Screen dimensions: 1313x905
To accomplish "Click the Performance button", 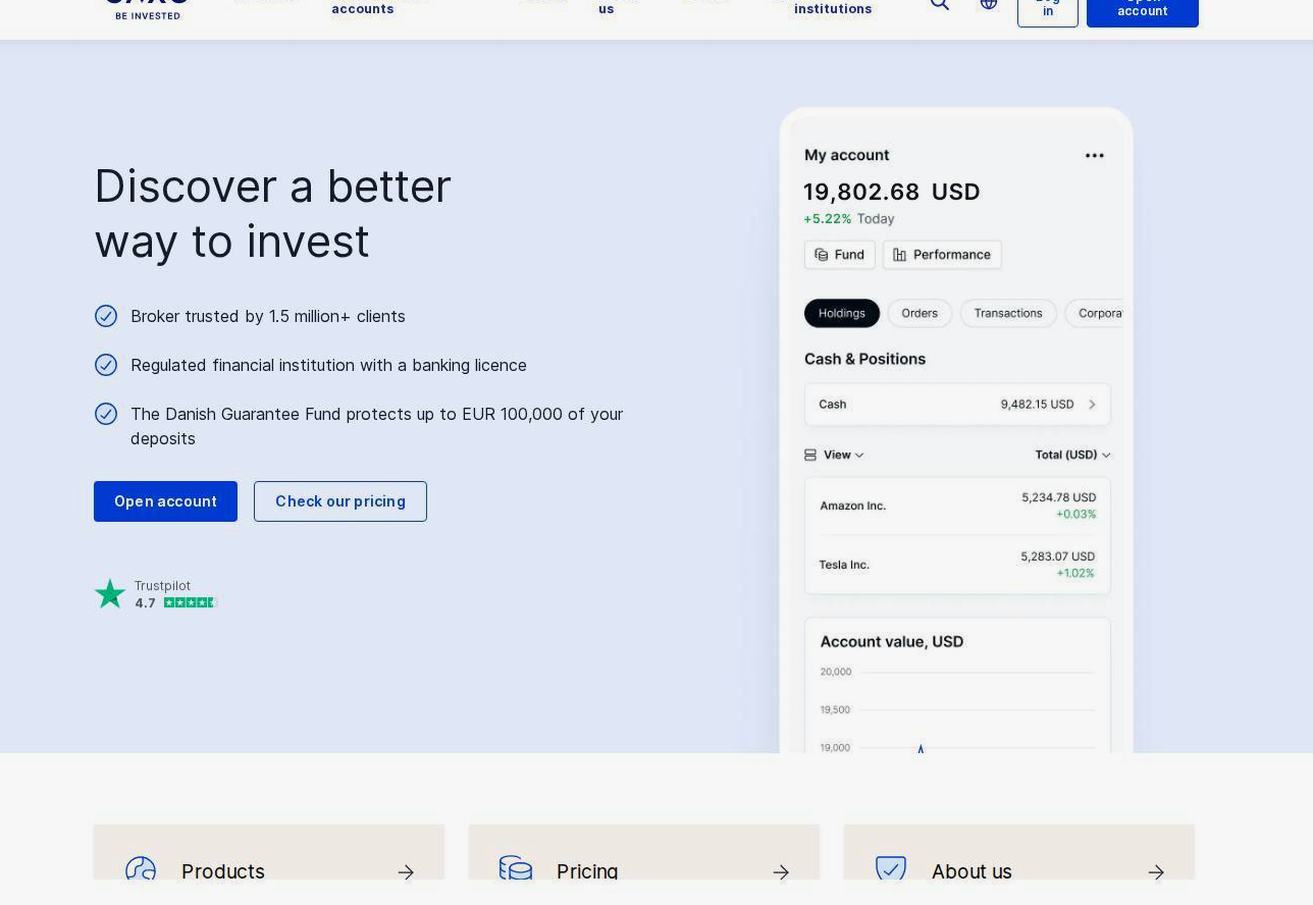I will tap(942, 255).
